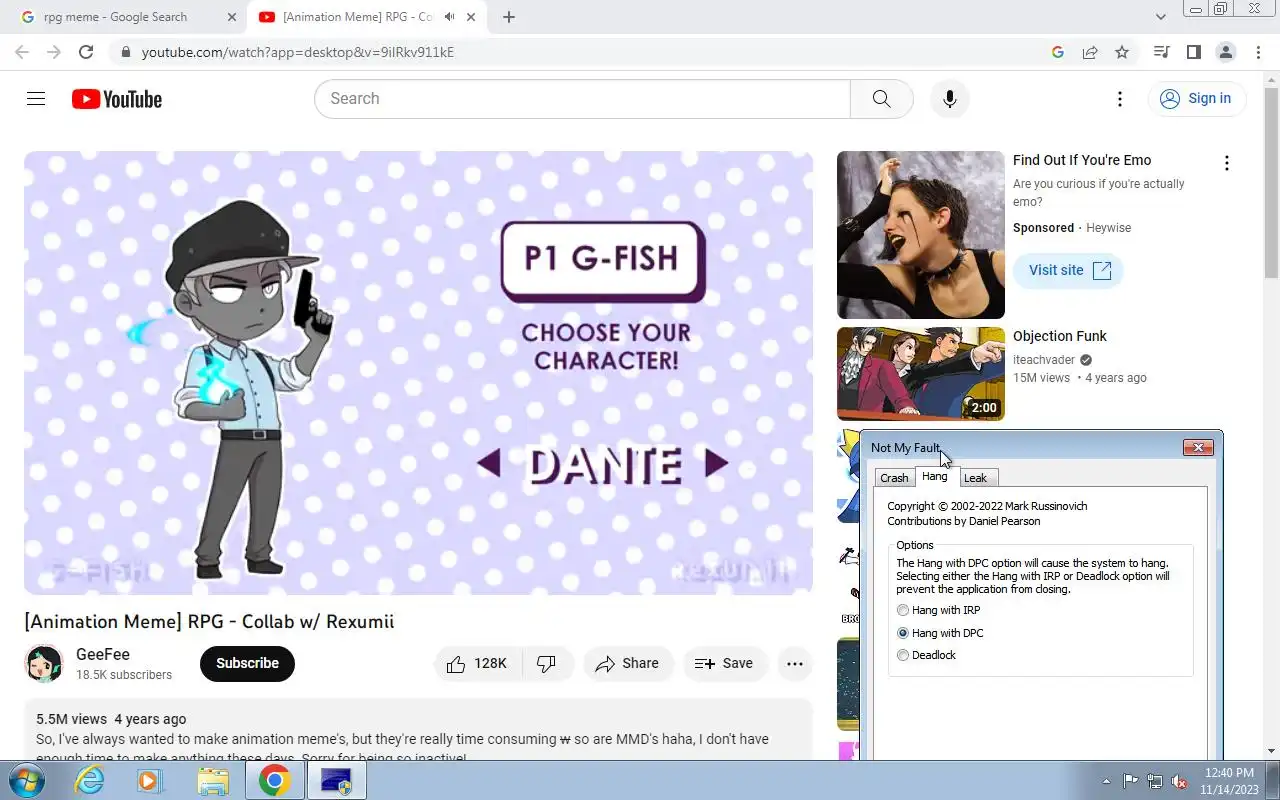This screenshot has width=1280, height=800.
Task: Open Action Center flag in tray
Action: (1131, 782)
